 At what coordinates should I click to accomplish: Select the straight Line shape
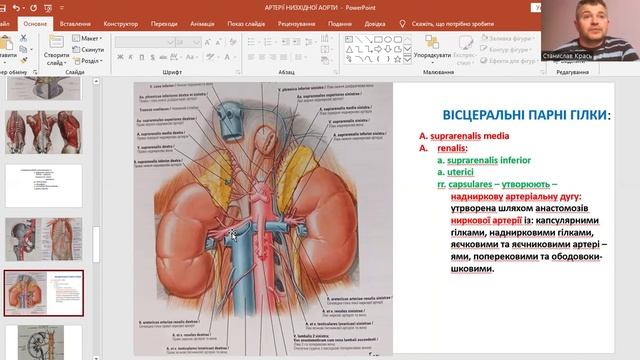click(x=358, y=40)
